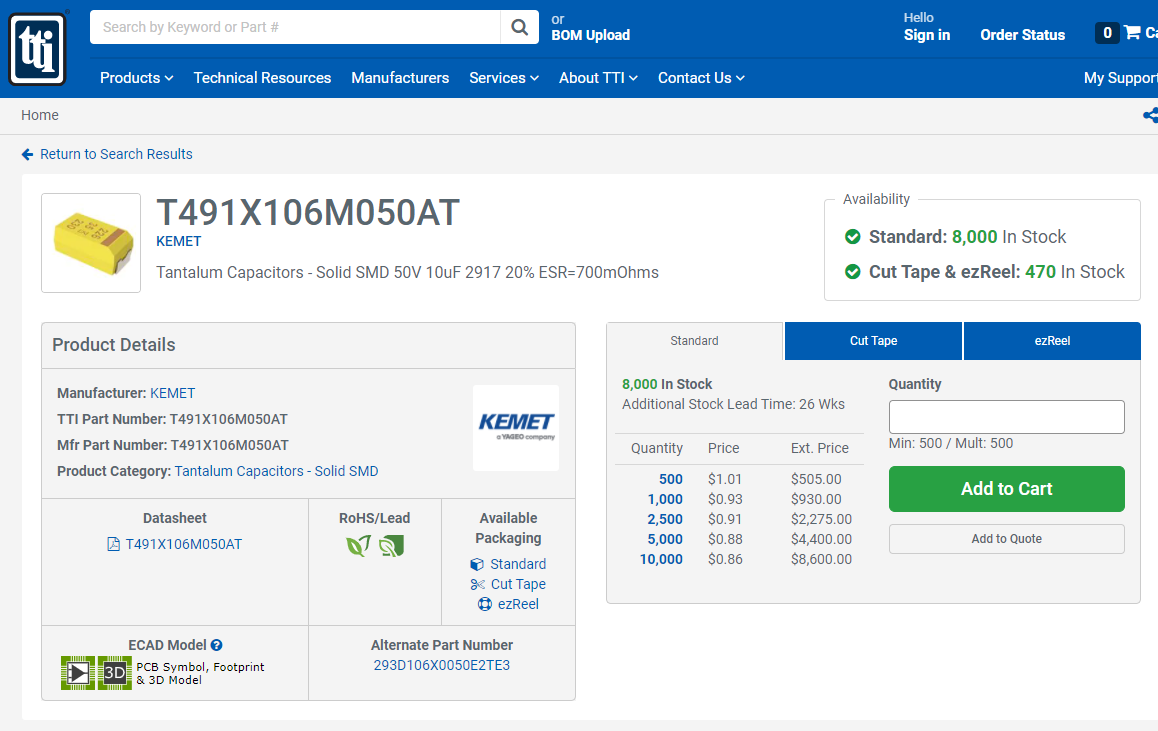This screenshot has width=1158, height=731.
Task: Switch to the Cut Tape tab
Action: point(874,341)
